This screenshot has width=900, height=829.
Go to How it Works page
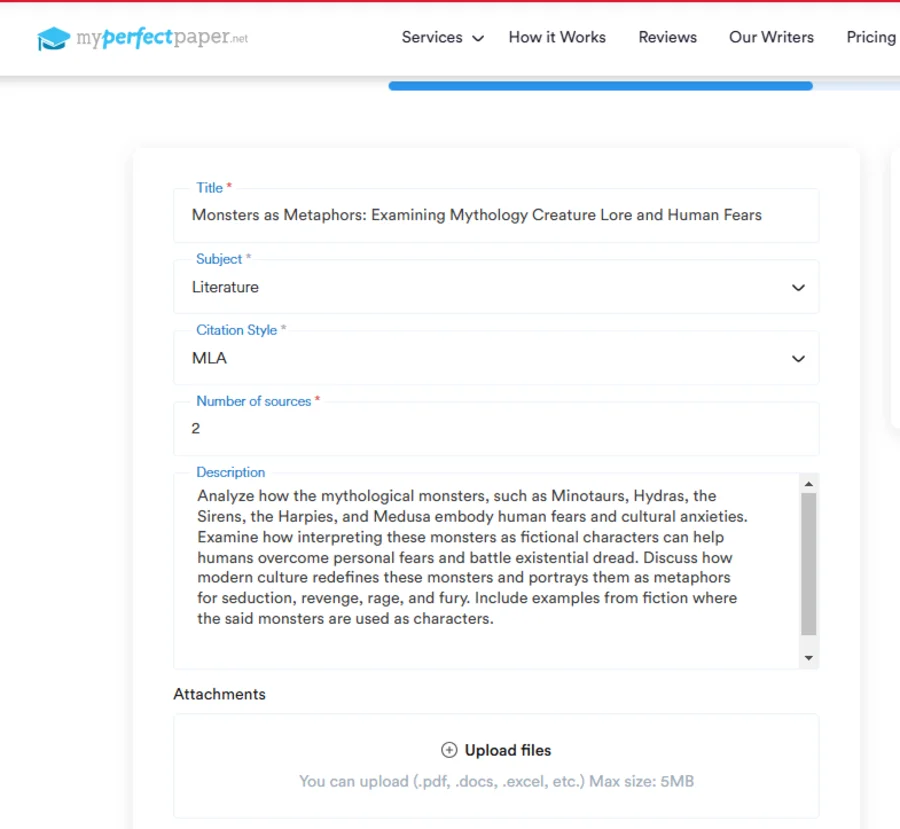coord(557,37)
